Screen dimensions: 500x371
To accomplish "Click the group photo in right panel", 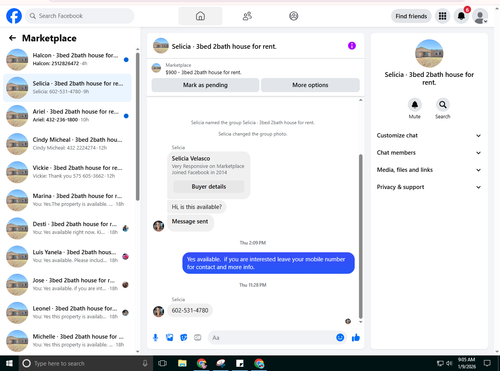I will (429, 54).
